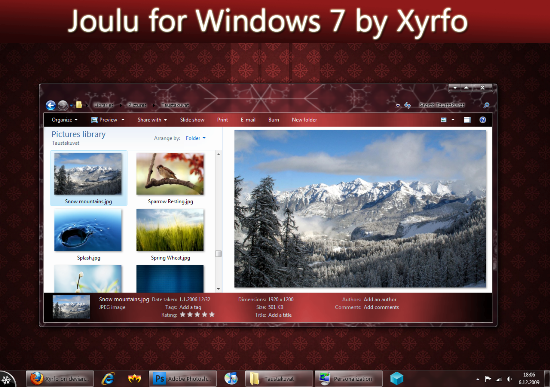Click the file list scroll-down arrow
Image resolution: width=550 pixels, height=387 pixels.
click(218, 289)
